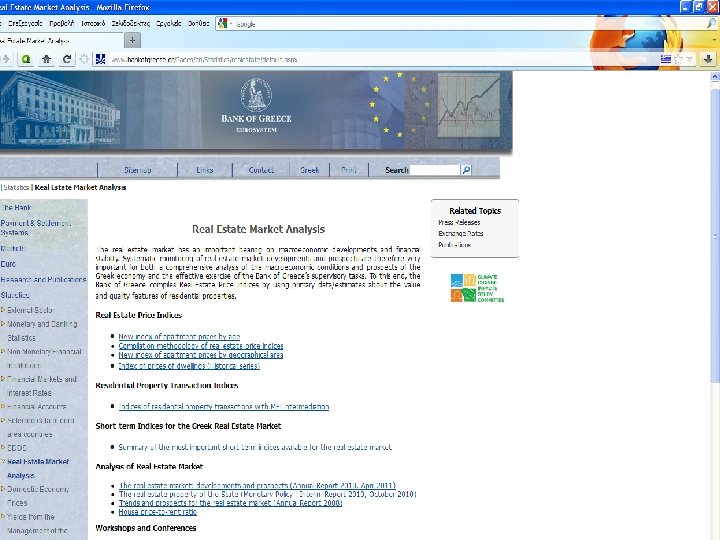
Task: Open Compilation methodology of real estate price indices
Action: click(x=201, y=346)
